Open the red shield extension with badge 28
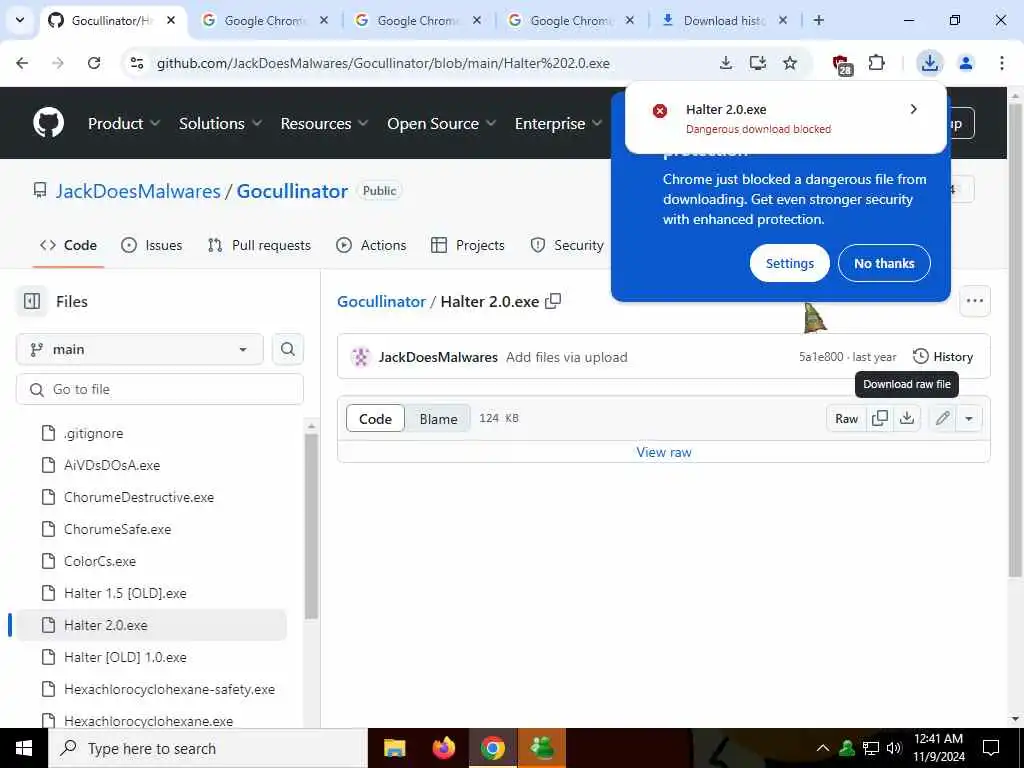This screenshot has height=768, width=1024. (842, 64)
